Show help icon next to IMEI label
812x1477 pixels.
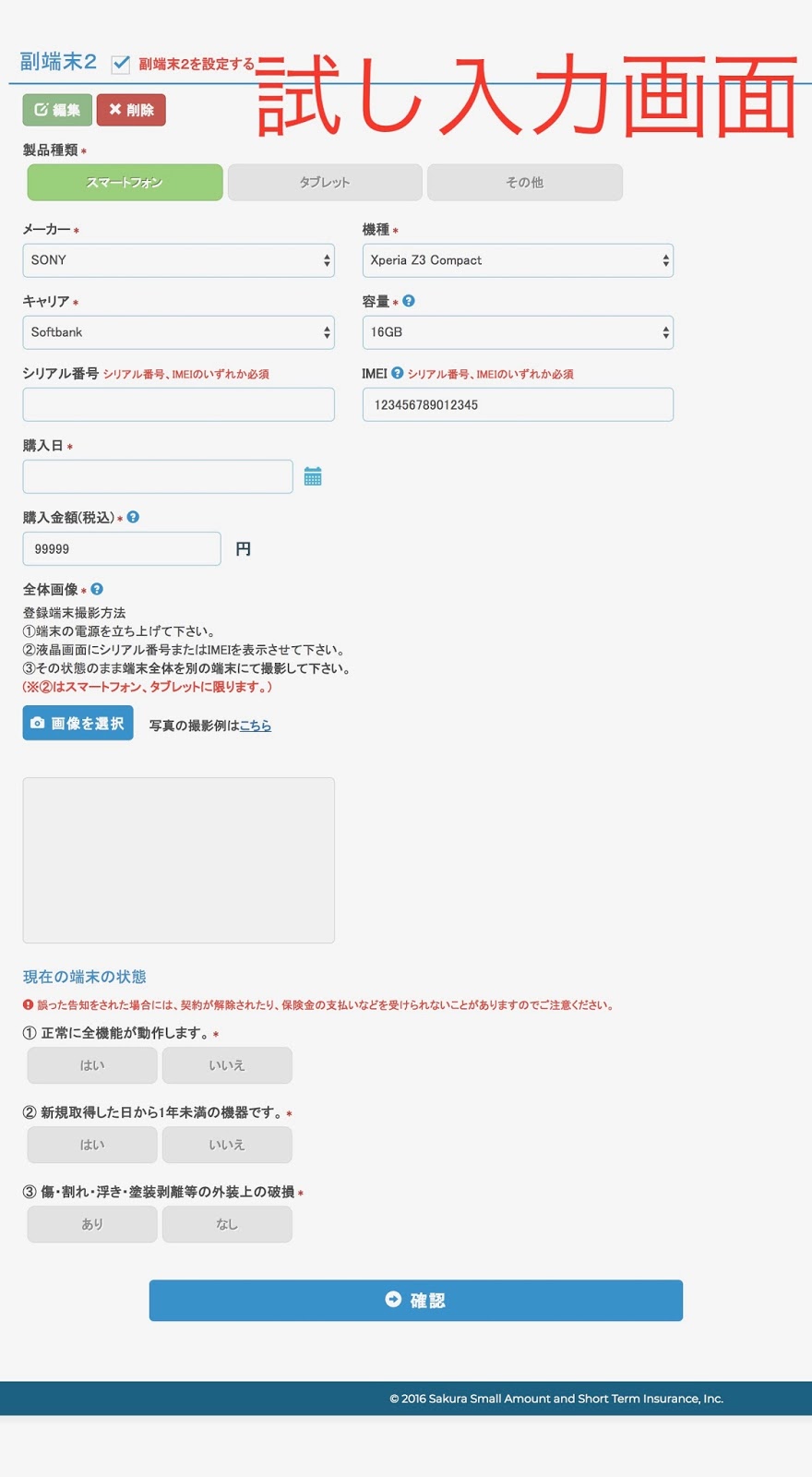398,373
